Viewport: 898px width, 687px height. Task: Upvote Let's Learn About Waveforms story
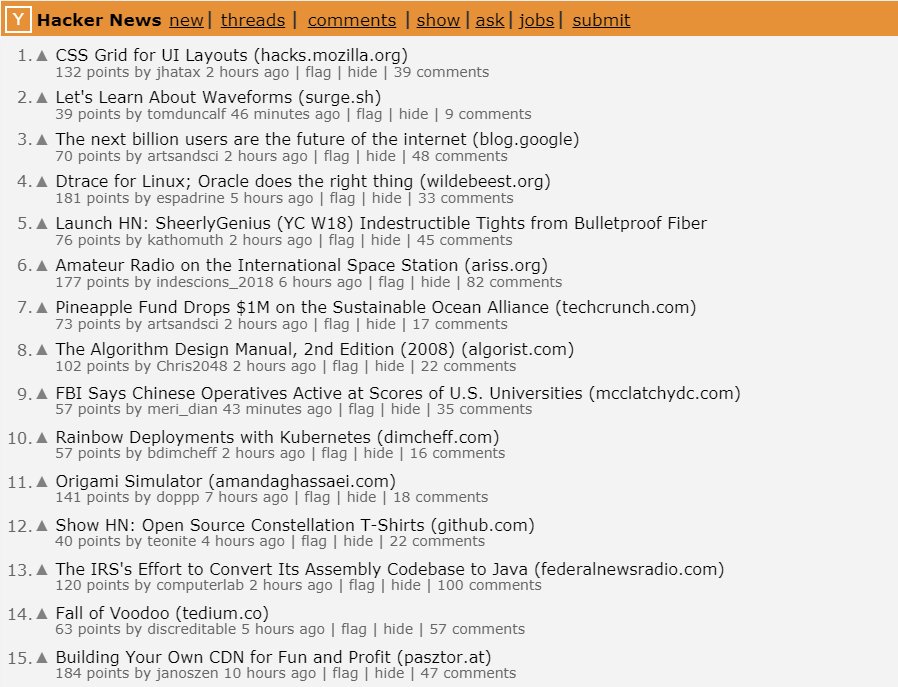point(42,97)
